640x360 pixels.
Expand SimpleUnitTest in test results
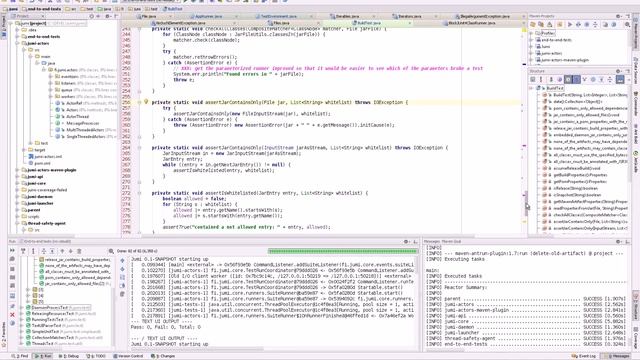pyautogui.click(x=22, y=331)
